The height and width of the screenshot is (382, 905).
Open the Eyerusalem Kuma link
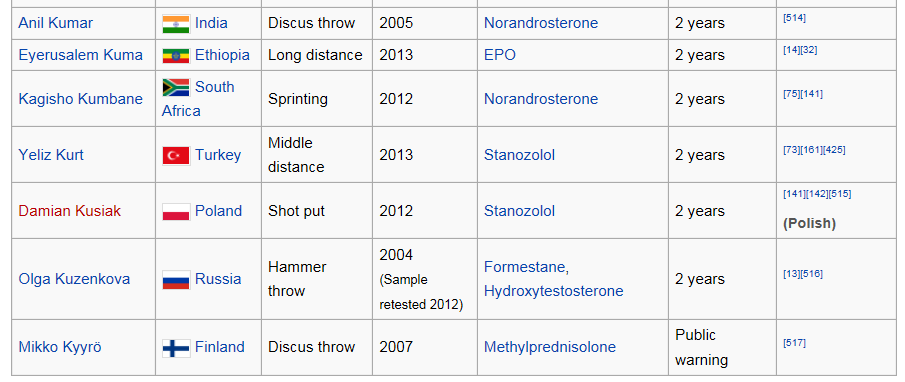pos(81,55)
